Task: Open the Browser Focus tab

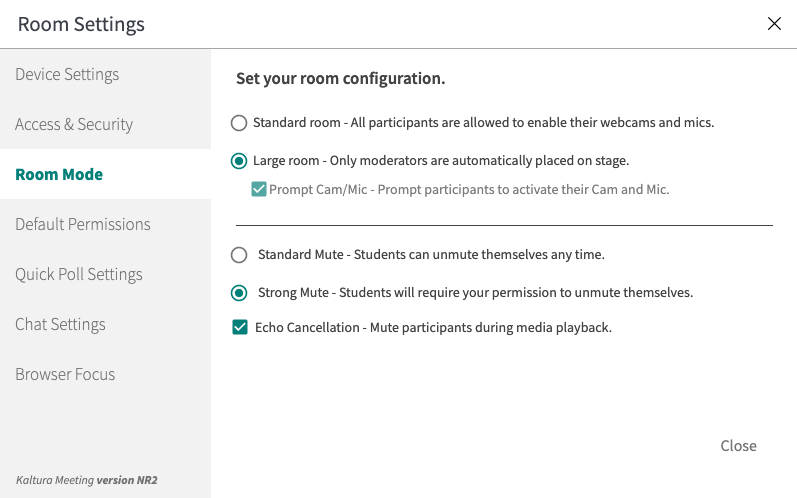Action: 65,375
